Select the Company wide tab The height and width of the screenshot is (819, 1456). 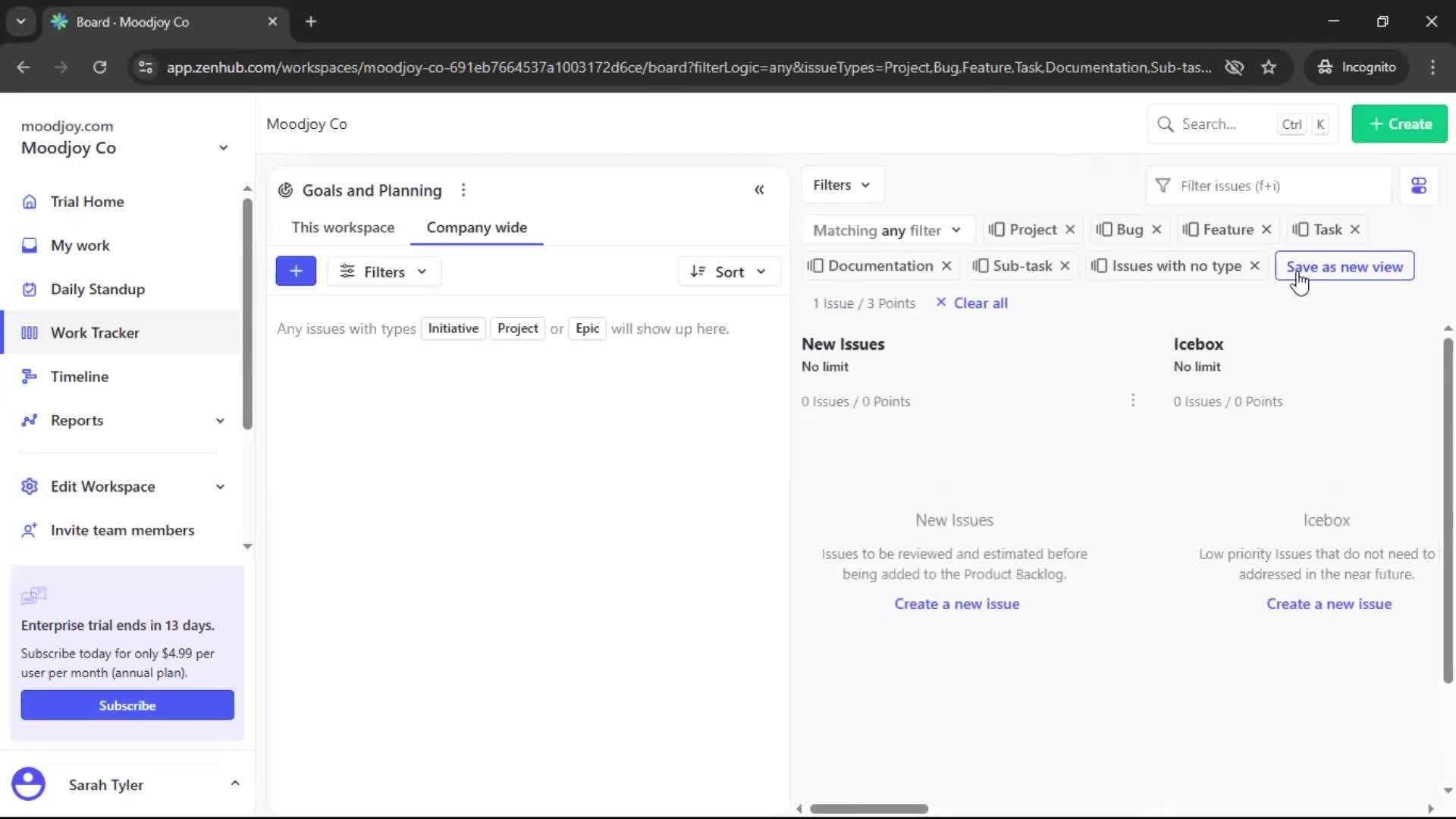coord(476,227)
